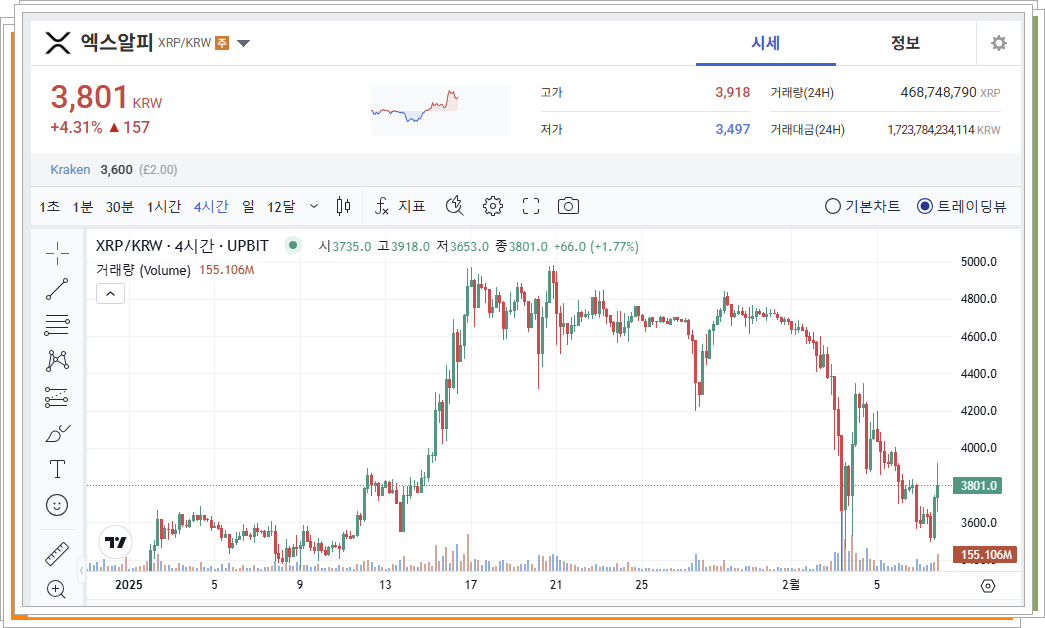
Task: Open the forecasting and measurement tools
Action: tap(57, 397)
